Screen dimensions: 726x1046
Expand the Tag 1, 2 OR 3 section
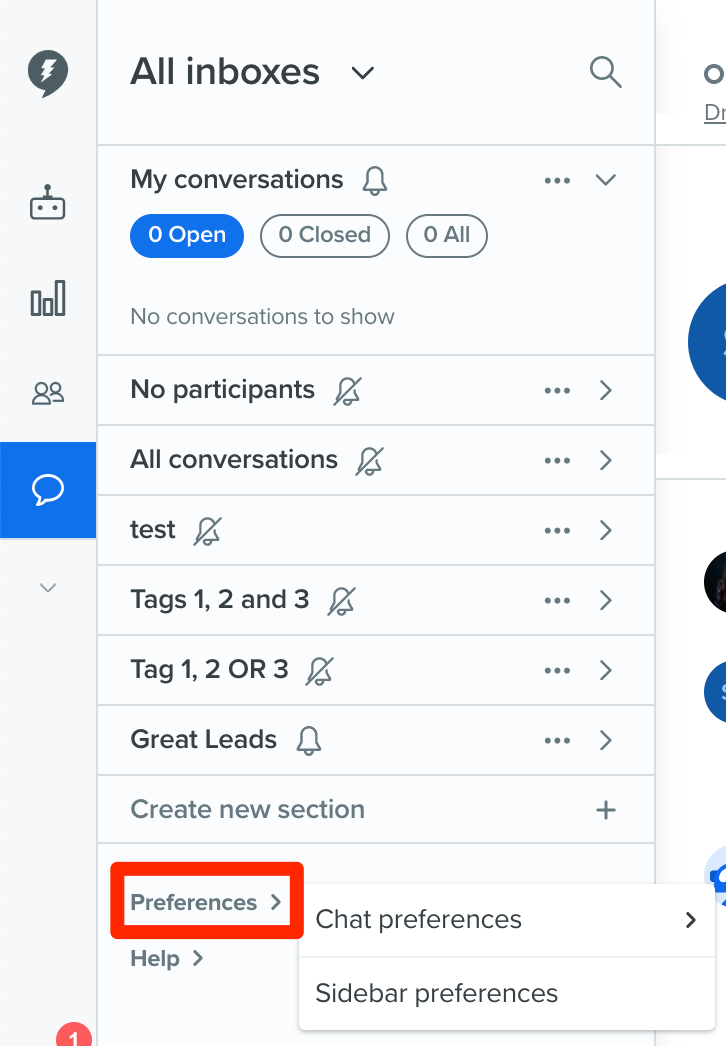(605, 670)
